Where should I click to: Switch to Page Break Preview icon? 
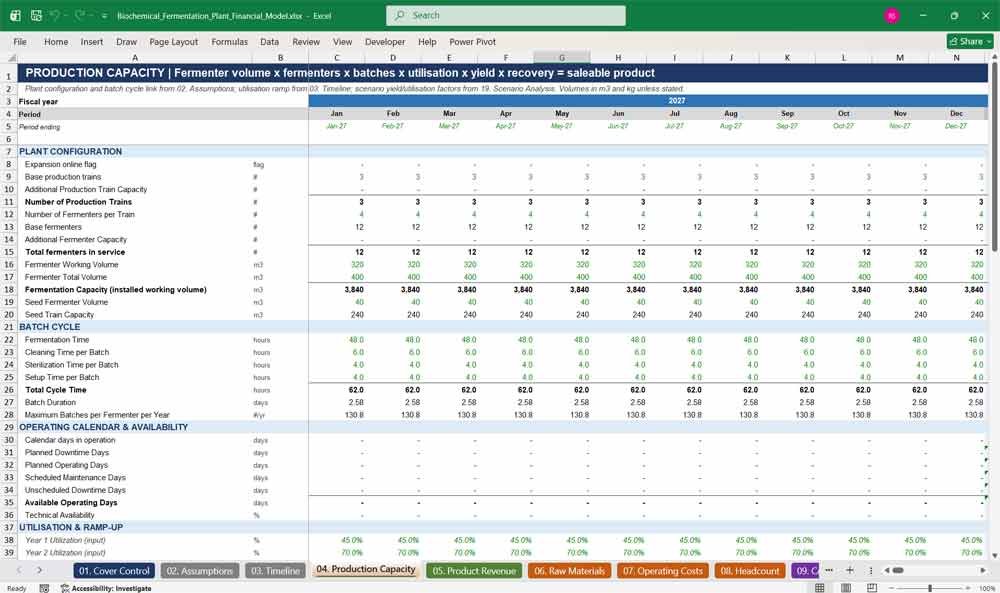872,587
